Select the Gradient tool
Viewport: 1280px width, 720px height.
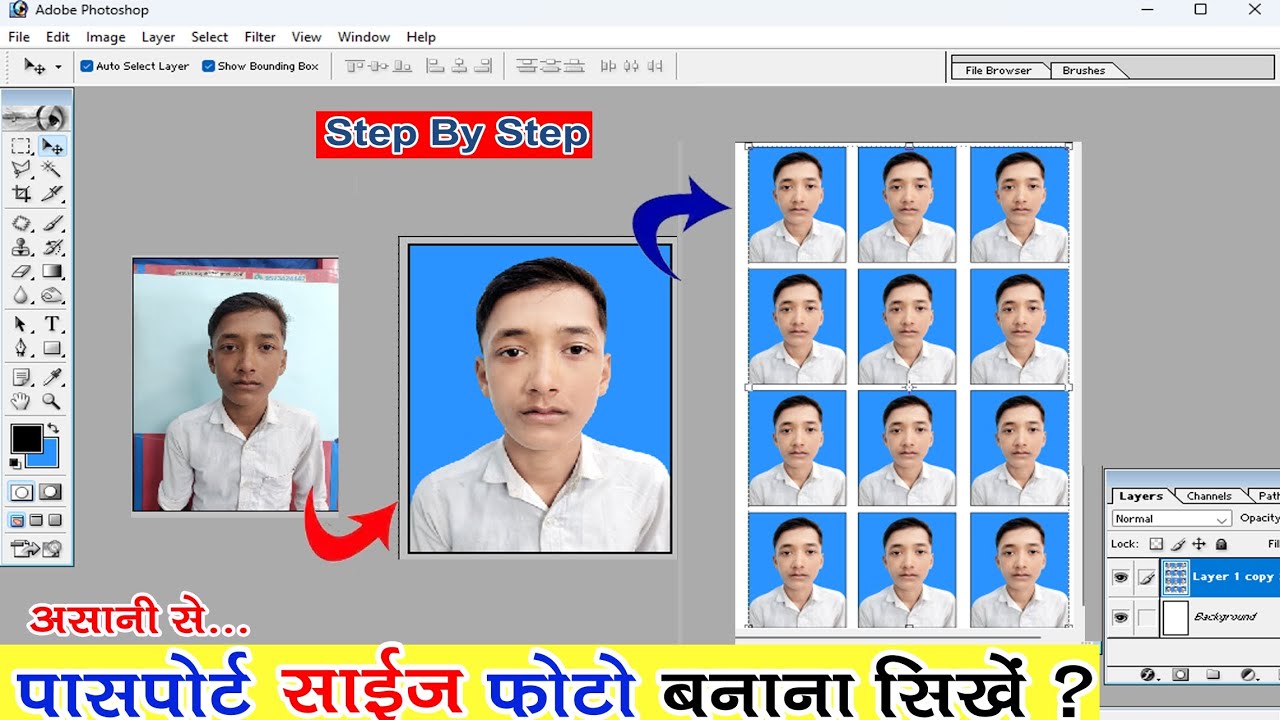(52, 271)
